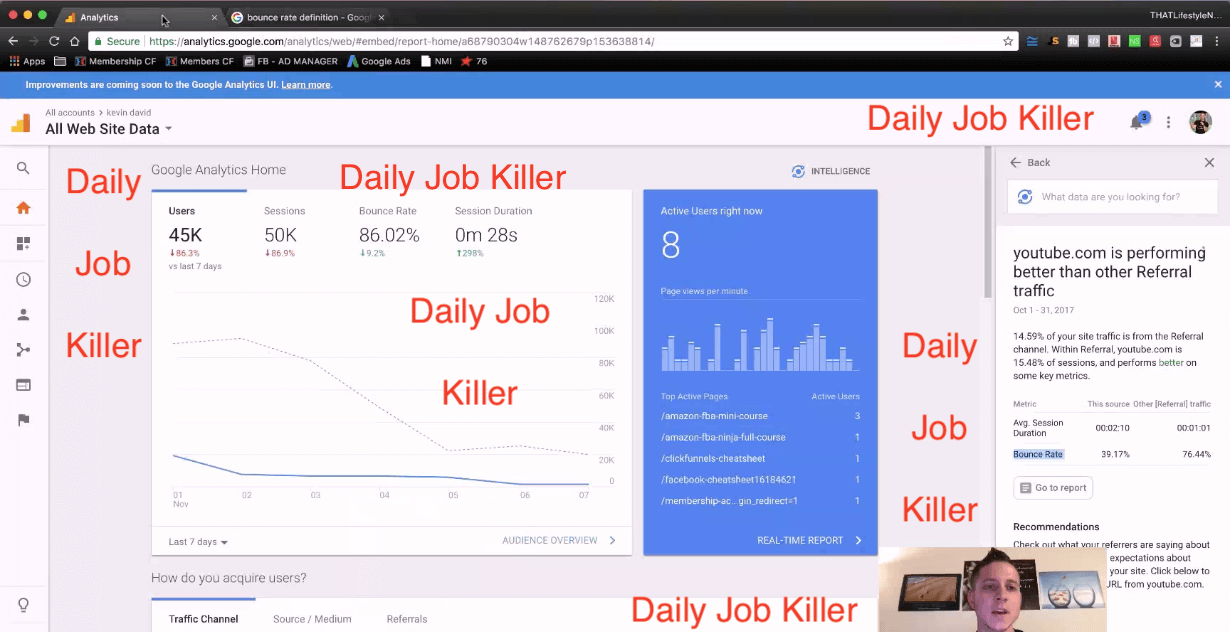Open the All Web Site Data view selector
1230x632 pixels.
coord(109,129)
